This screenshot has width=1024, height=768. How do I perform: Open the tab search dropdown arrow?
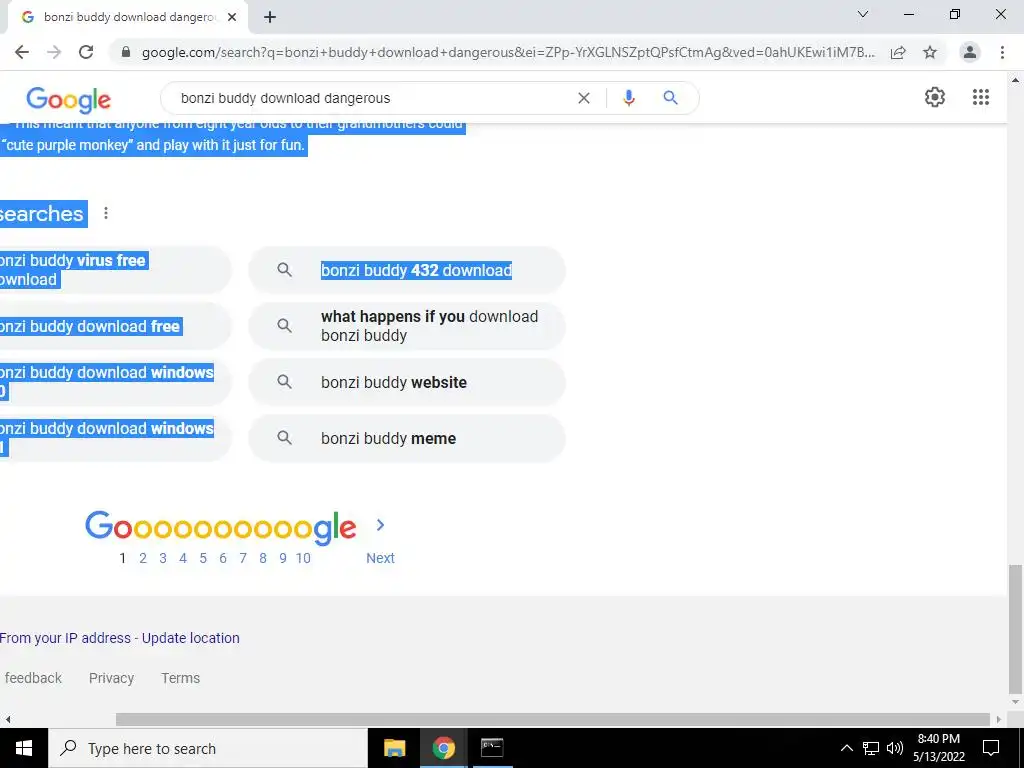pyautogui.click(x=863, y=14)
